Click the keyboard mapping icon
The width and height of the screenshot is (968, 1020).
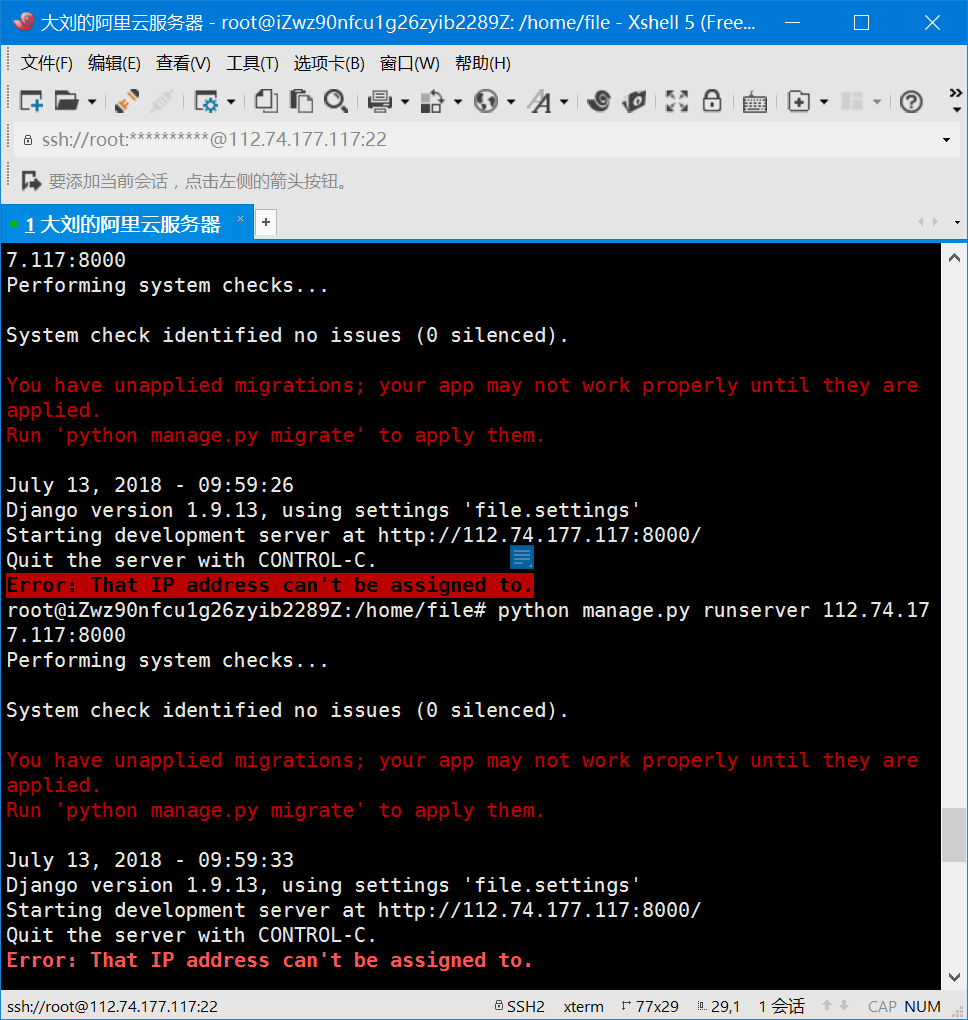(755, 103)
